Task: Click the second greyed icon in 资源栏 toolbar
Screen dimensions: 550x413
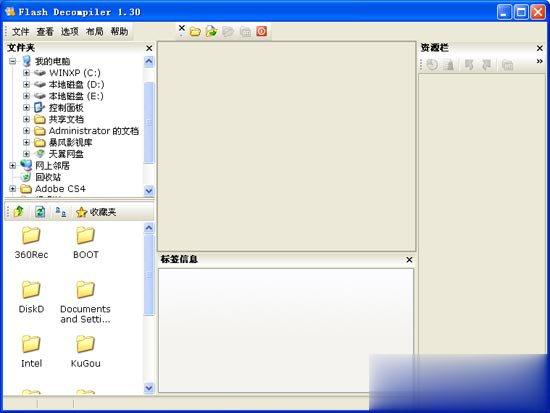Action: [x=449, y=65]
